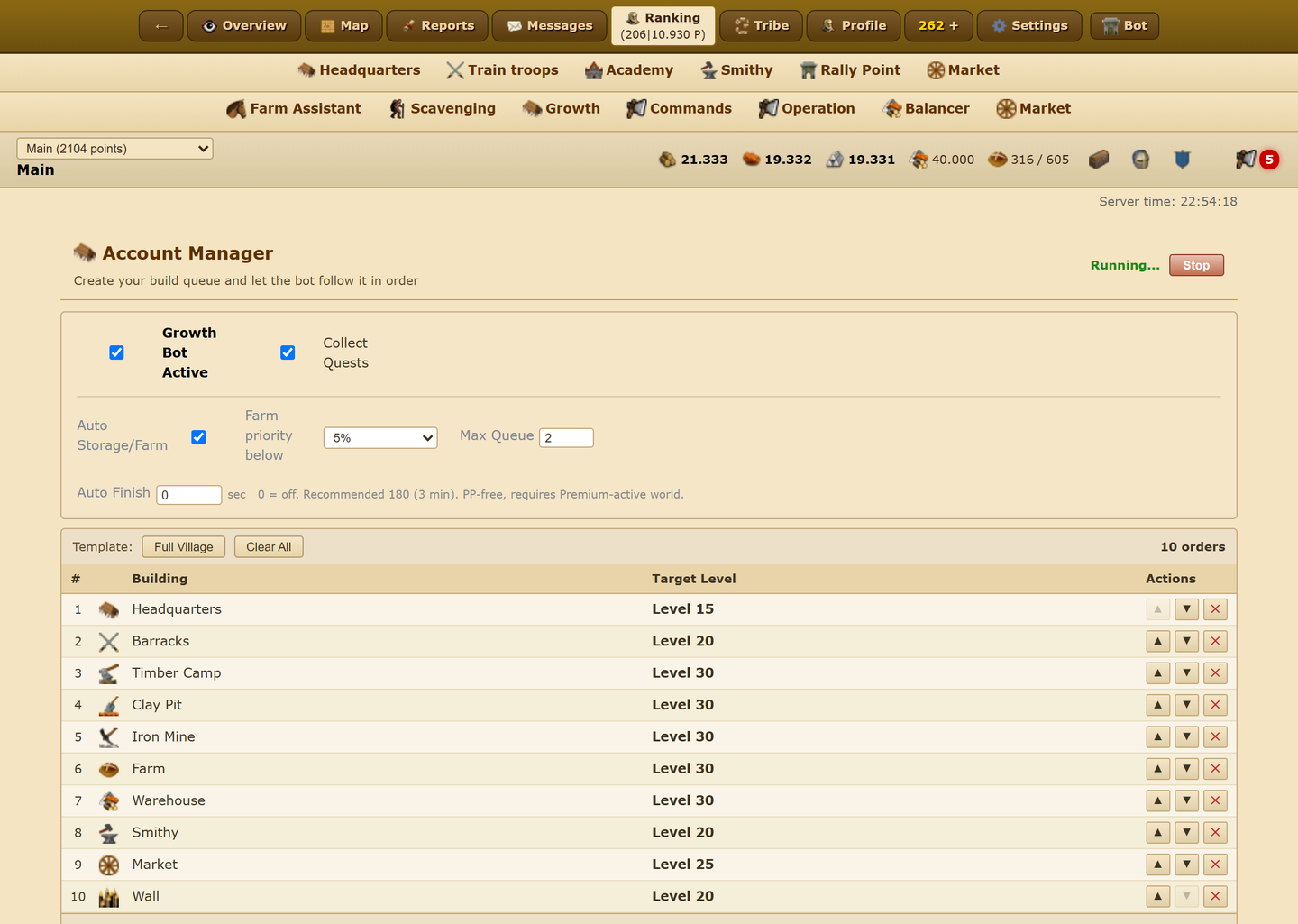This screenshot has height=924, width=1298.
Task: Focus the Auto Finish seconds field
Action: click(x=189, y=495)
